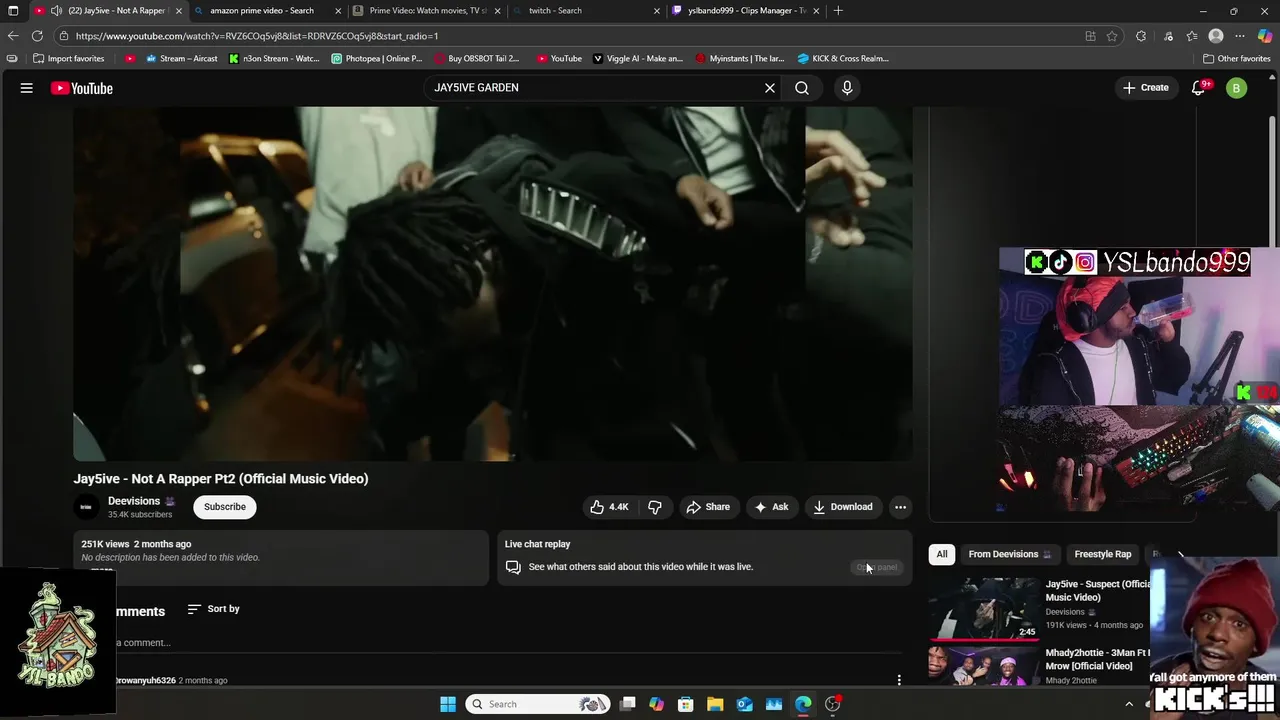This screenshot has width=1280, height=720.
Task: Mute the Jay5ive tab audio icon
Action: pyautogui.click(x=56, y=11)
